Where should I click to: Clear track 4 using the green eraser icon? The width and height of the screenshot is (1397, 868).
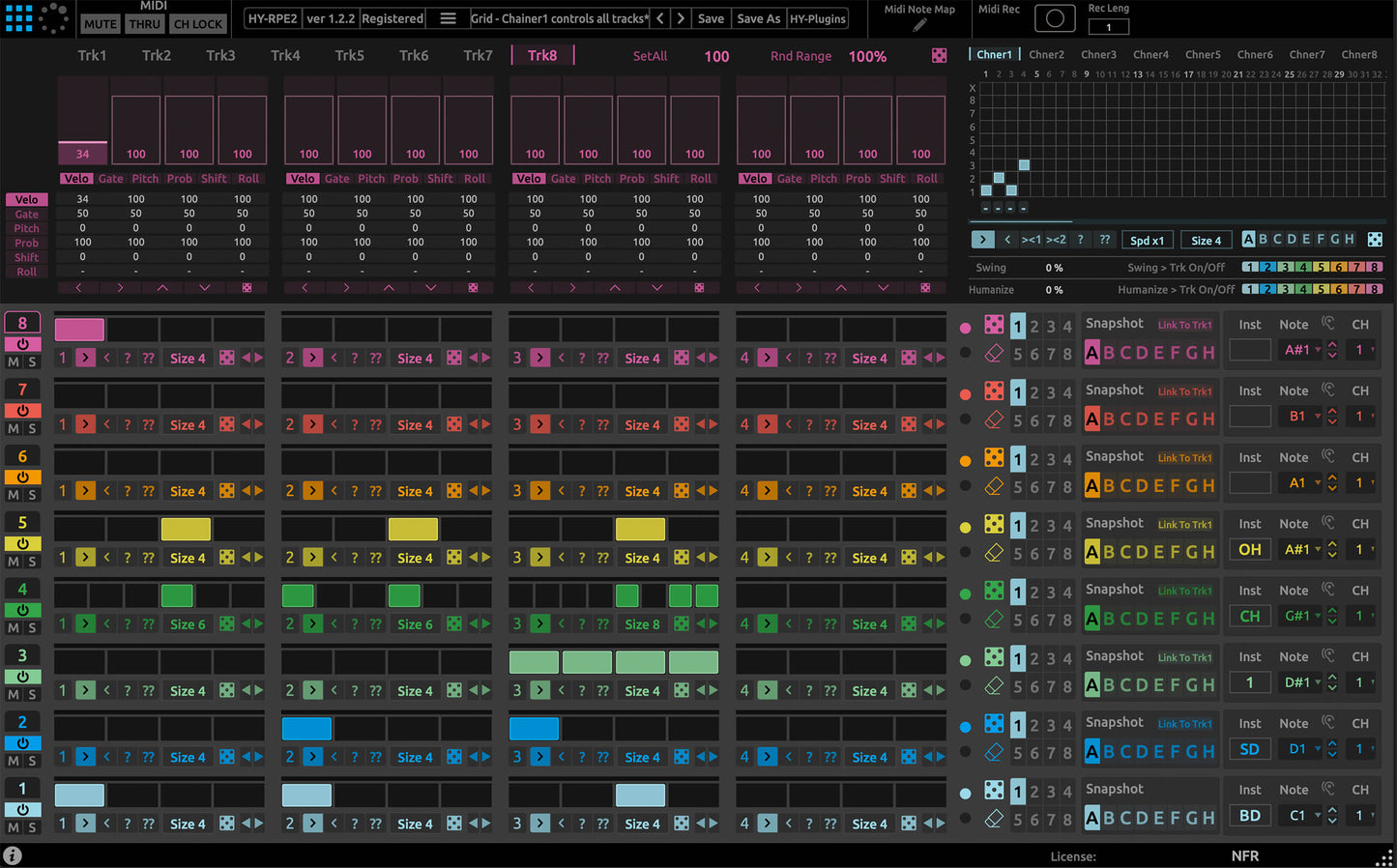coord(994,620)
